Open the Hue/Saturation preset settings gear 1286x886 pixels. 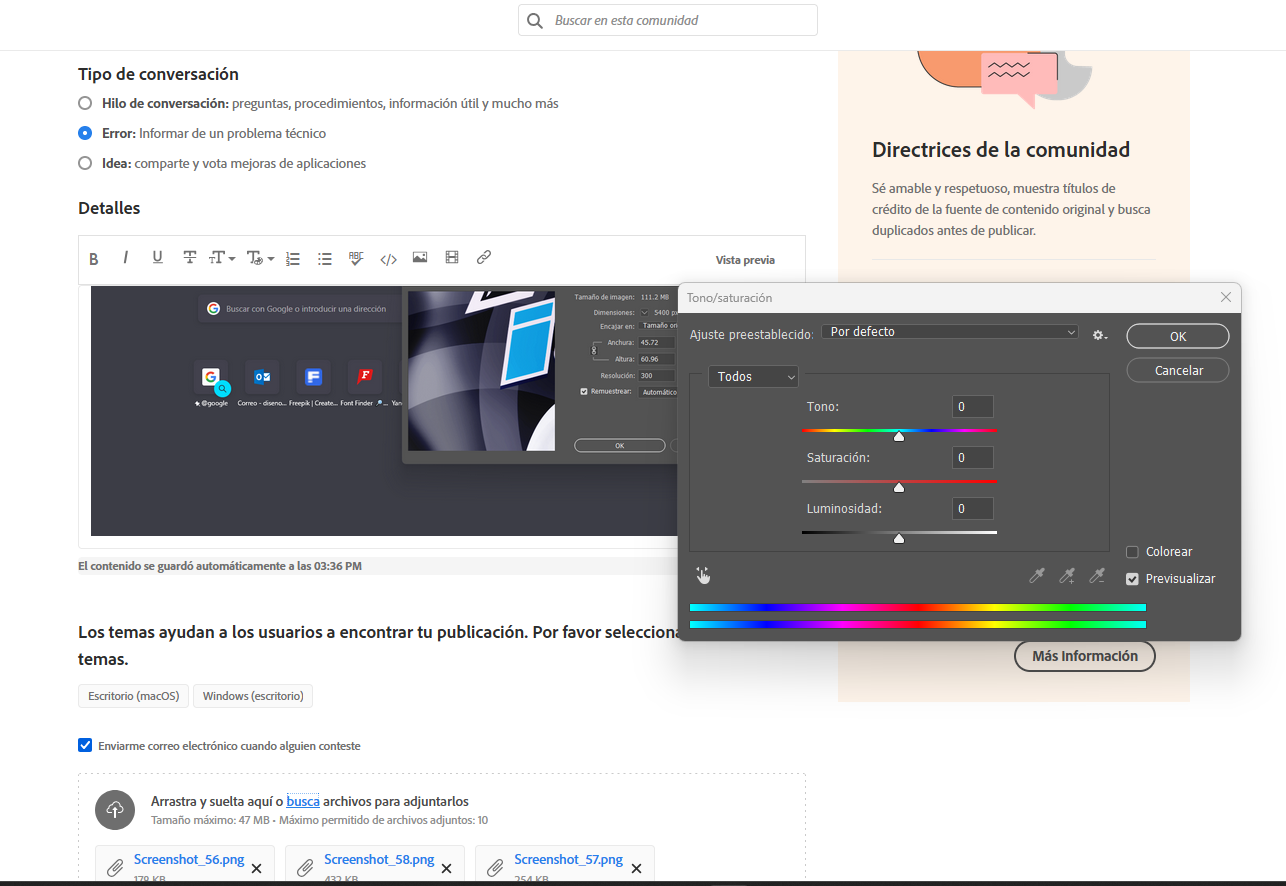point(1099,336)
